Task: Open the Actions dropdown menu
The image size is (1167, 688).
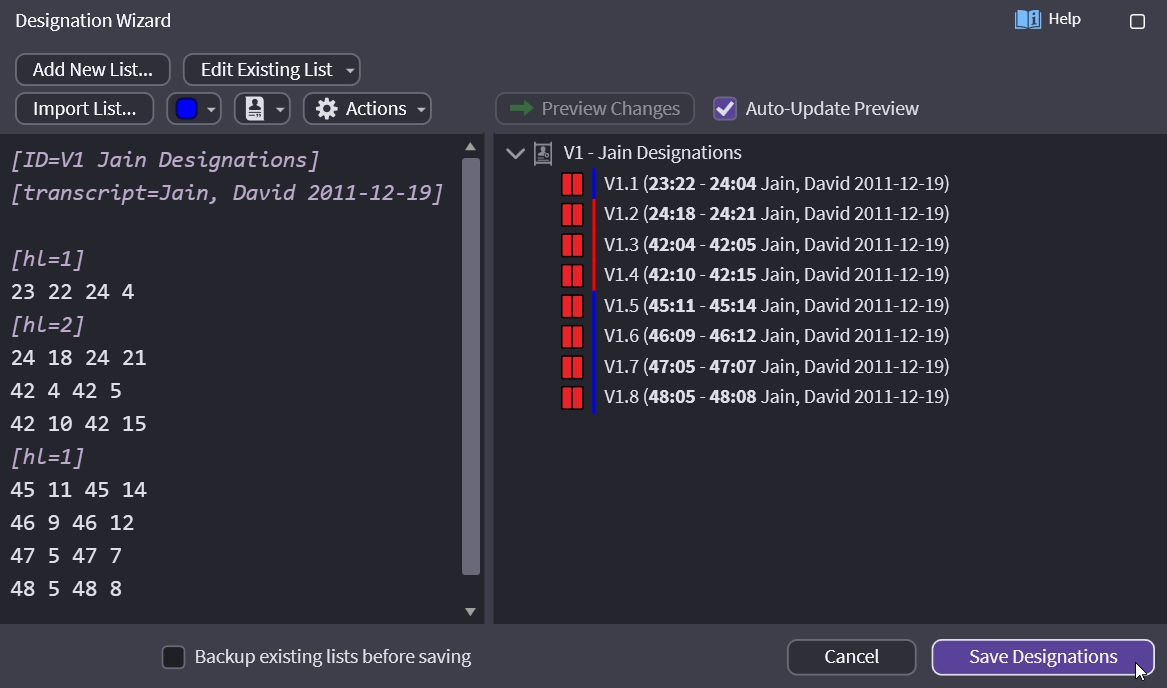Action: (367, 109)
